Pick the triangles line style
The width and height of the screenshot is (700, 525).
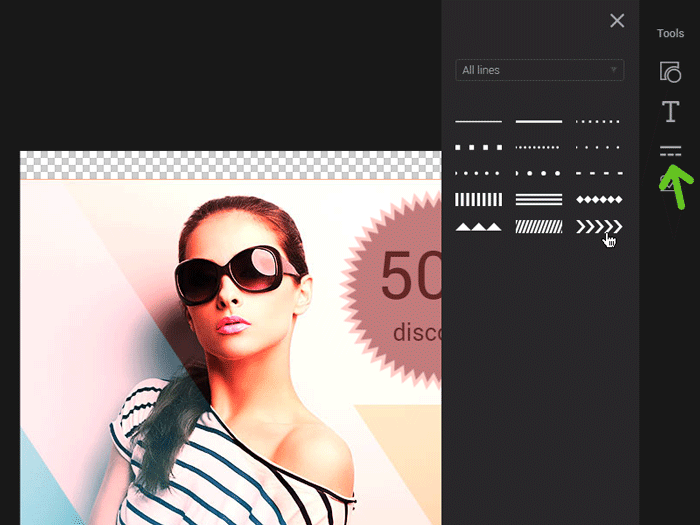[x=478, y=227]
